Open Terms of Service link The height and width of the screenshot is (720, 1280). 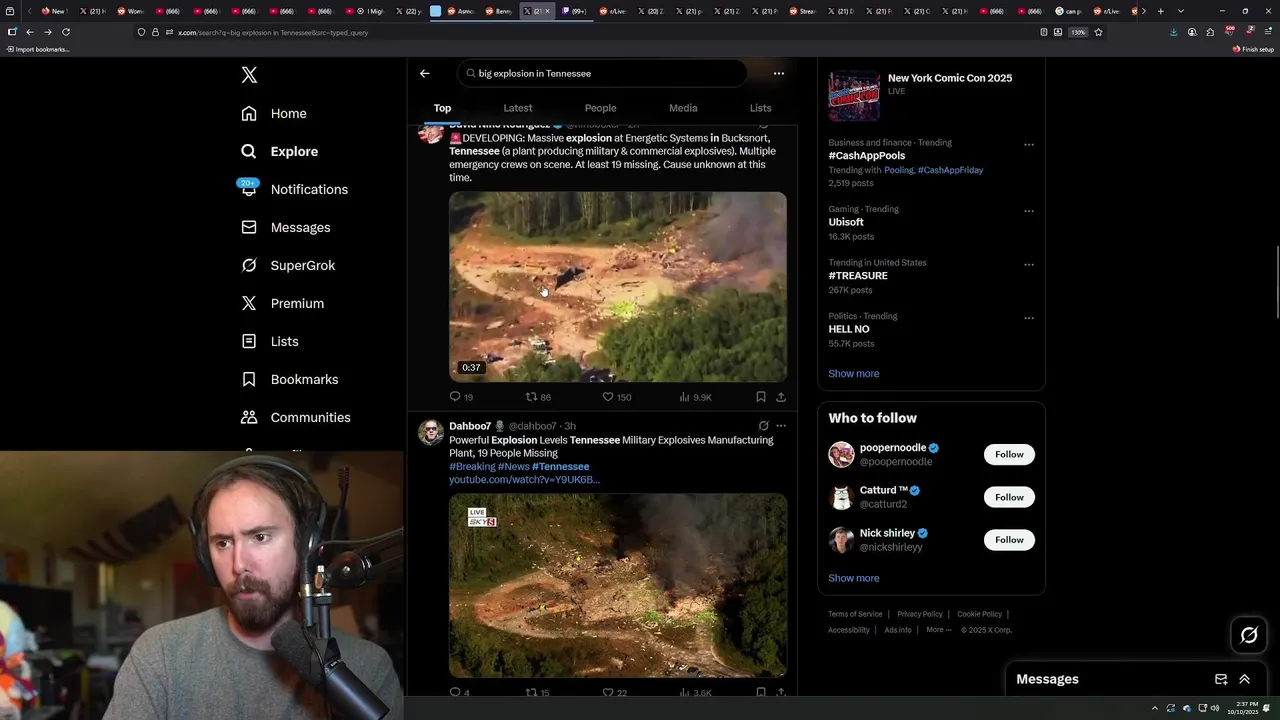click(x=855, y=614)
